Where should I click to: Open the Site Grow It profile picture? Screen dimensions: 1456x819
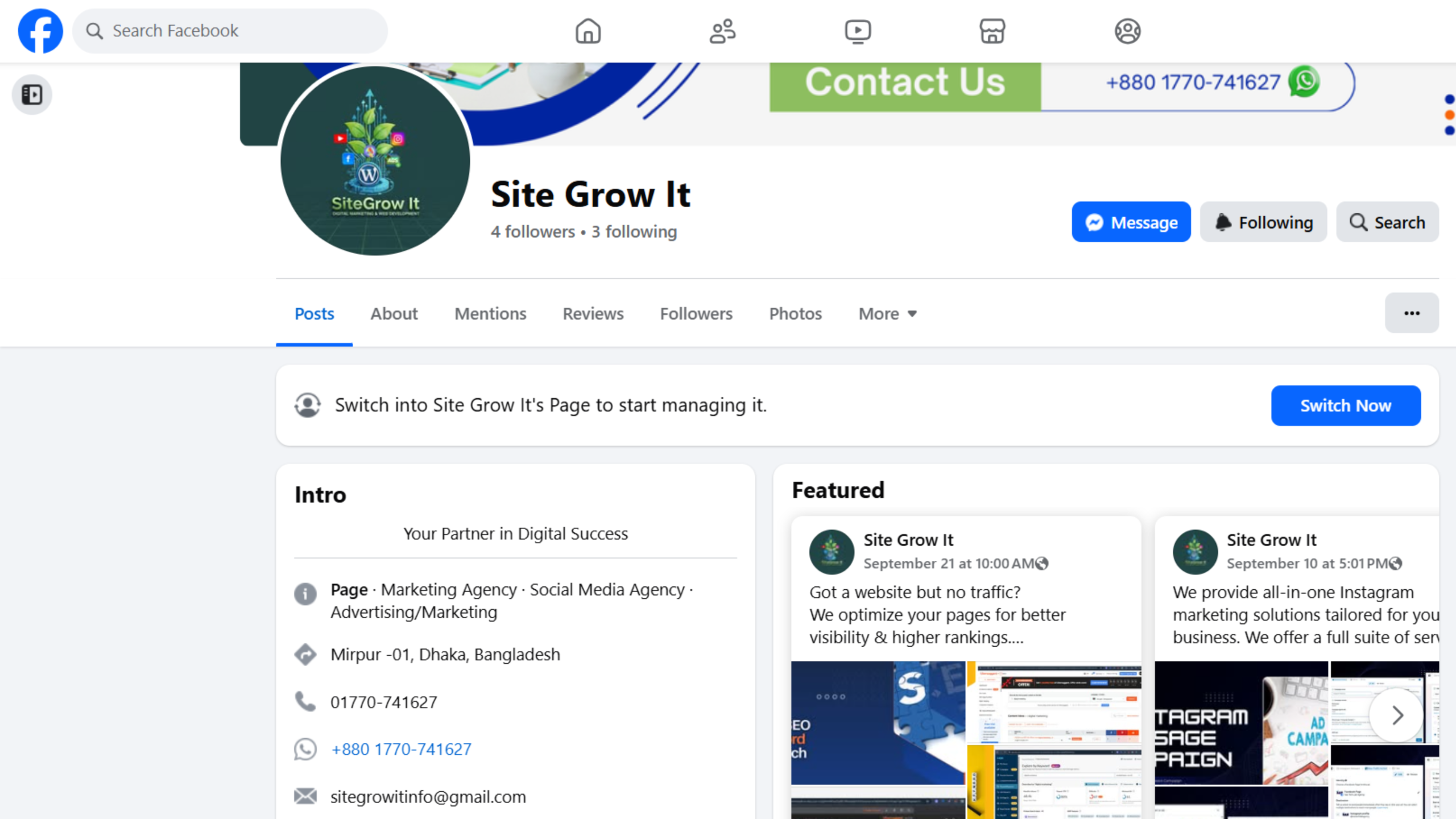tap(375, 160)
